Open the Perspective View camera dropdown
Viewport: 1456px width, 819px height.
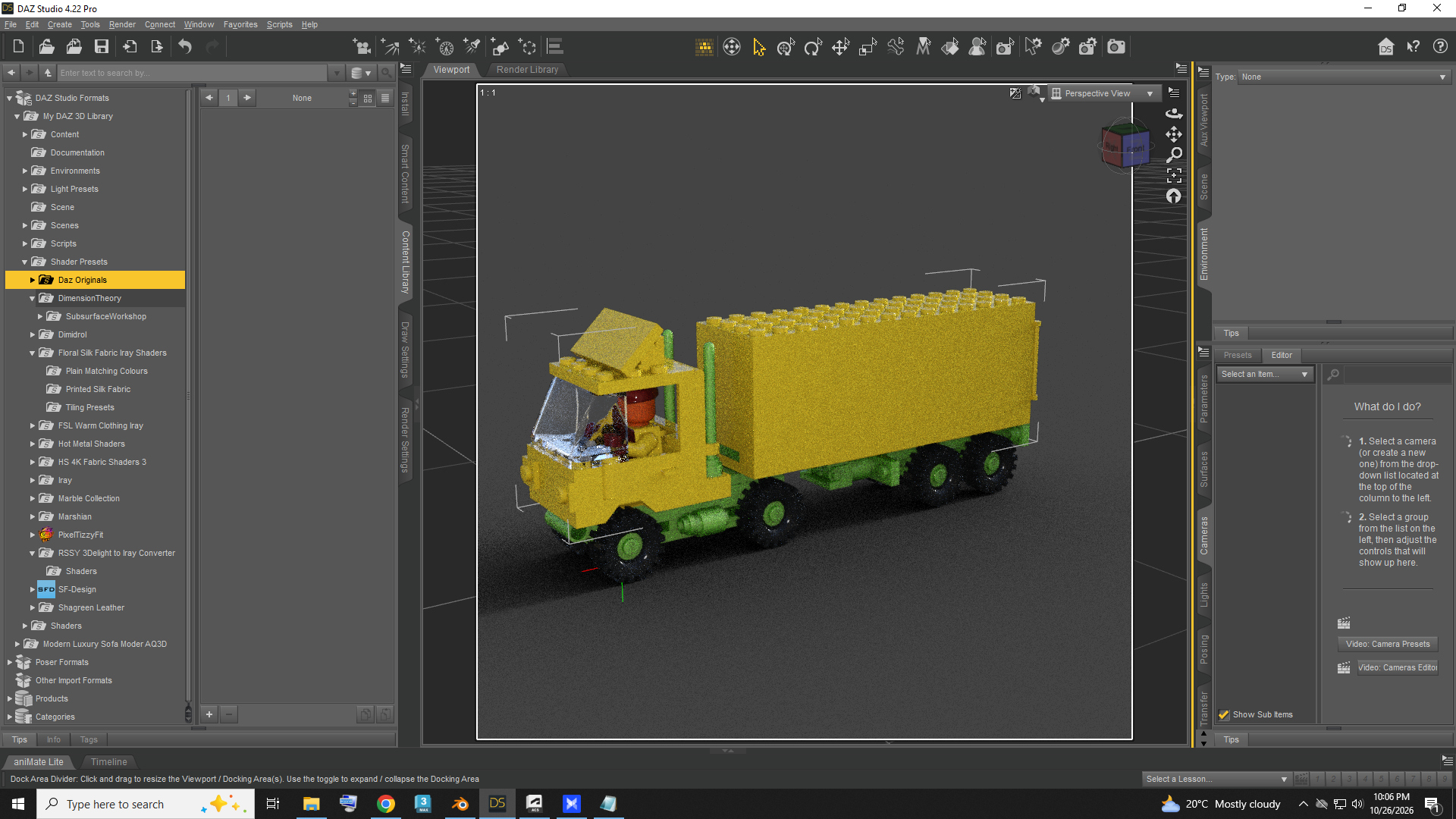coord(1103,93)
